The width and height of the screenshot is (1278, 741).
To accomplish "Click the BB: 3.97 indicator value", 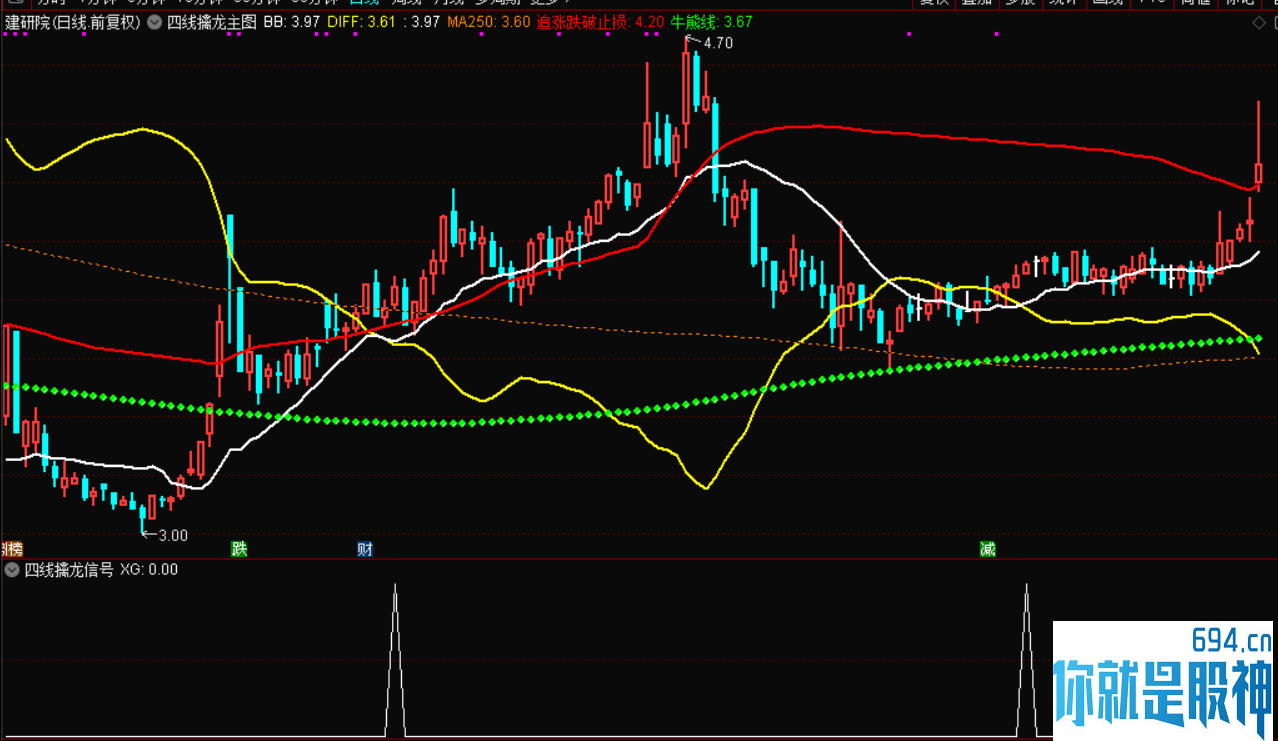I will coord(292,22).
